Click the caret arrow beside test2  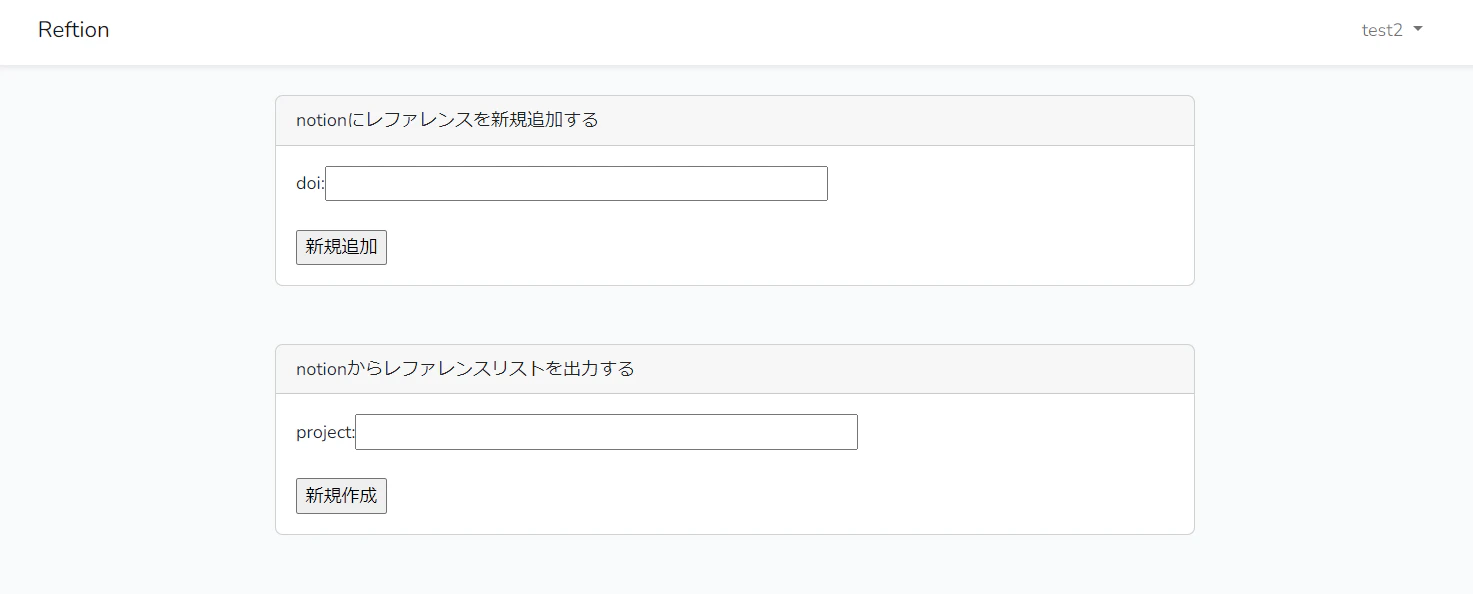(1418, 30)
